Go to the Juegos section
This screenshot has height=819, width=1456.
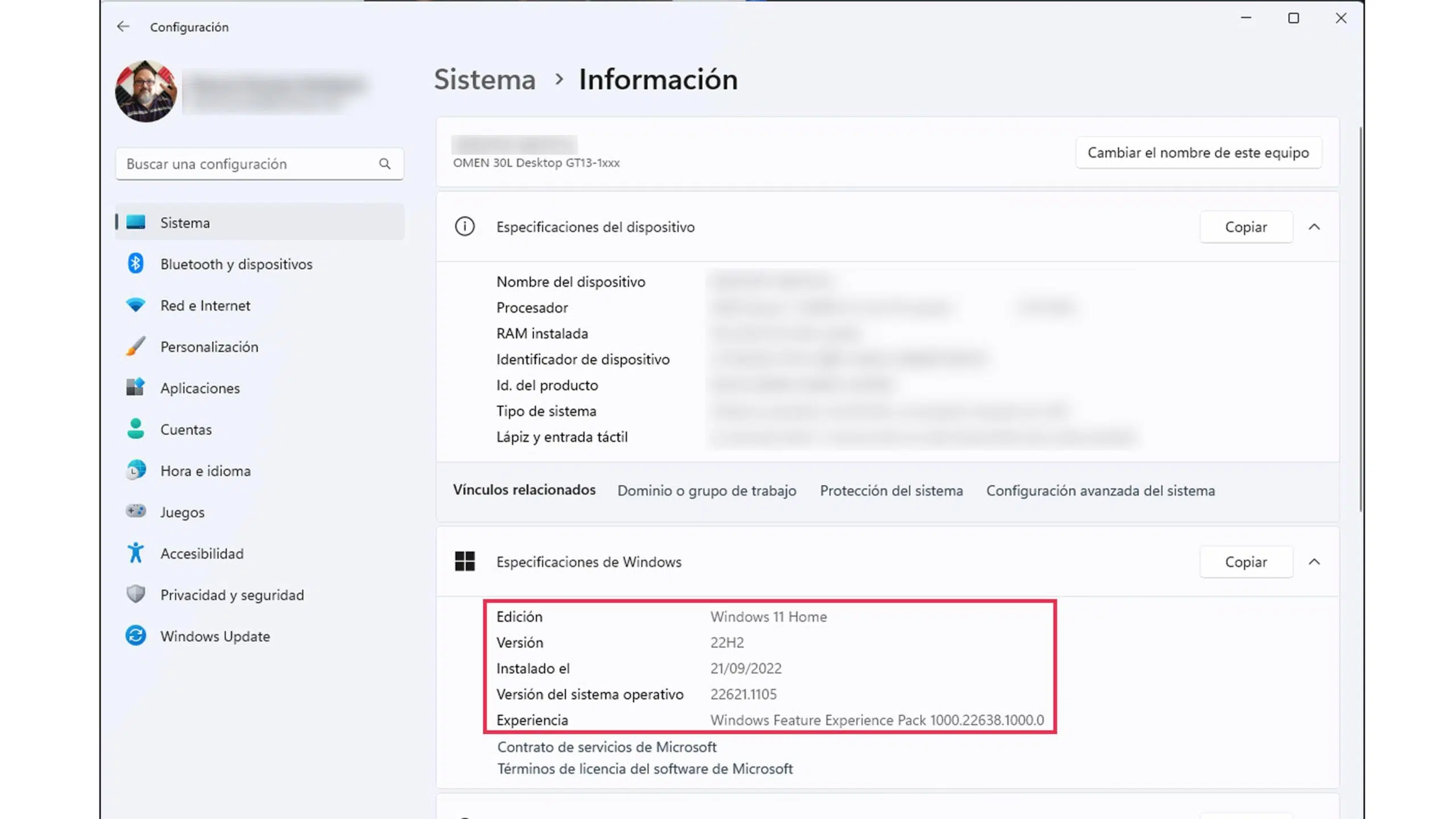(x=259, y=512)
